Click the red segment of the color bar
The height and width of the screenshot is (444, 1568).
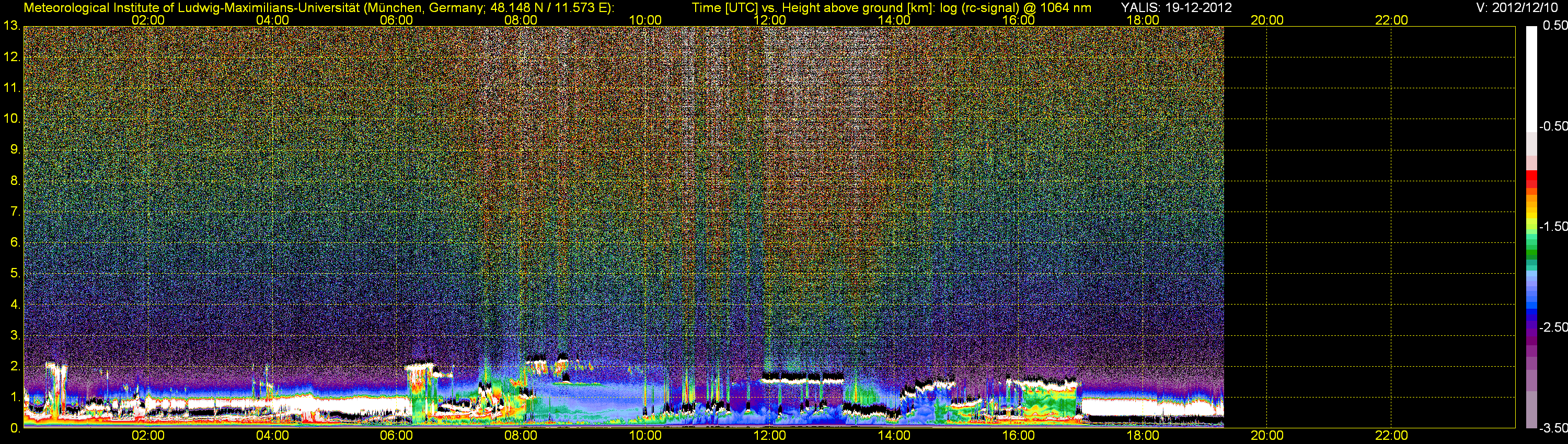tap(1531, 175)
